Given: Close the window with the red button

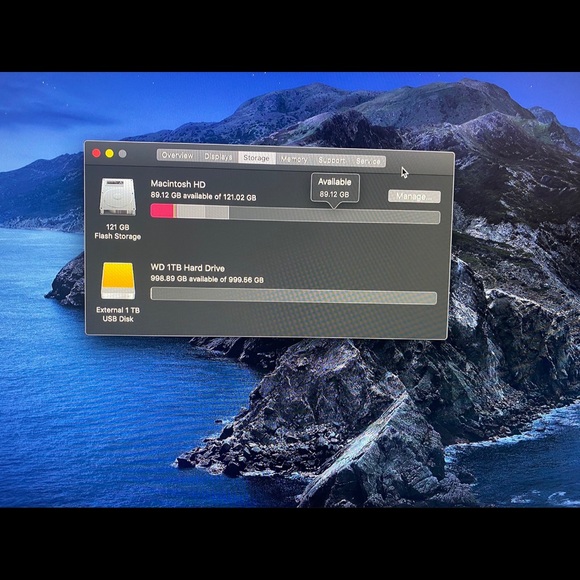Looking at the screenshot, I should click(x=96, y=153).
